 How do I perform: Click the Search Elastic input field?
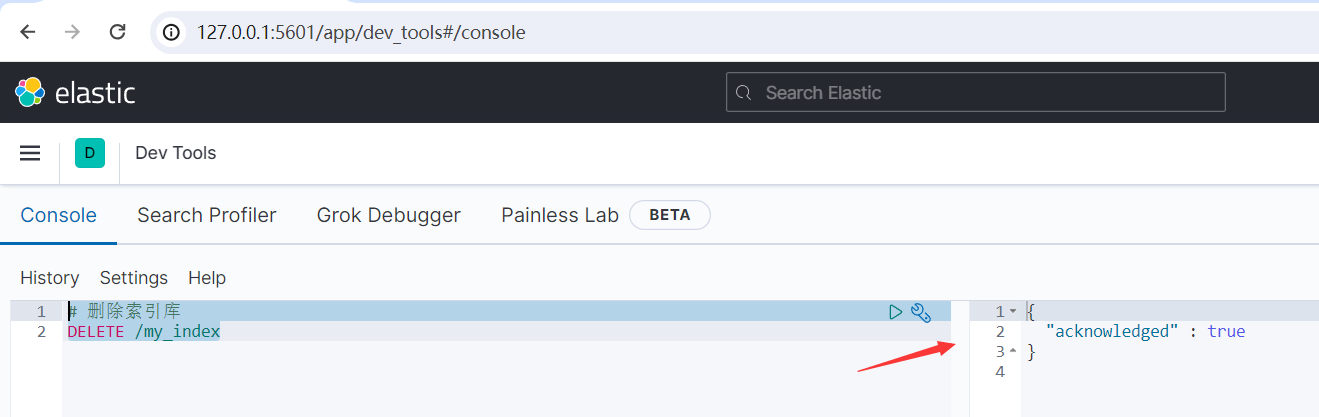pos(976,92)
